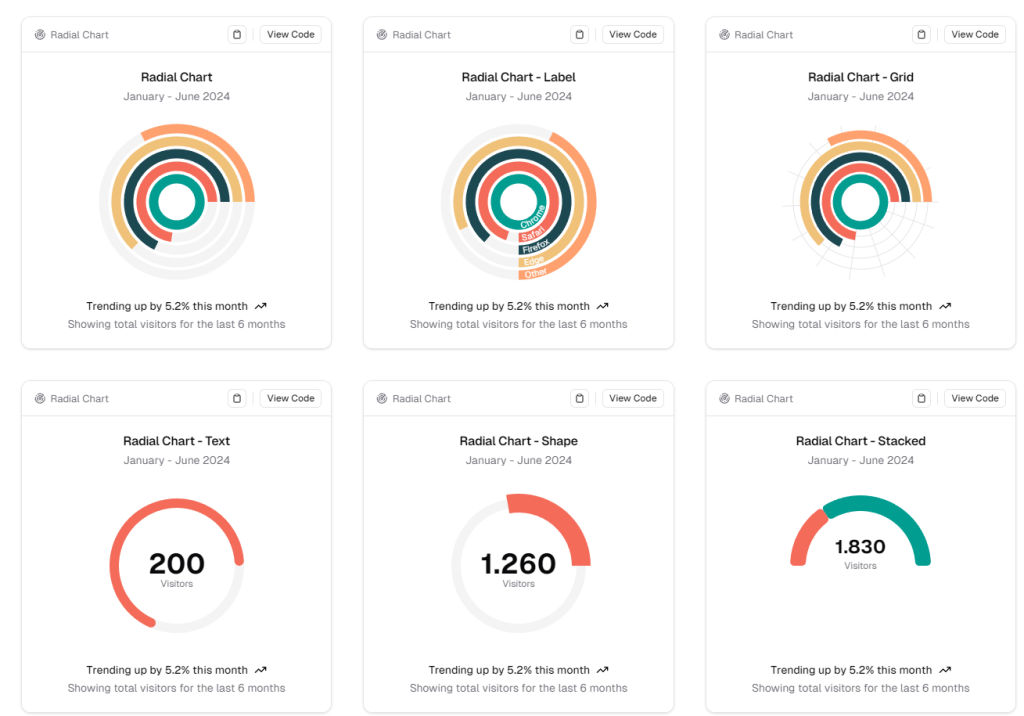Click radial chart icon in Stacked card header
The width and height of the screenshot is (1024, 716).
coord(724,399)
